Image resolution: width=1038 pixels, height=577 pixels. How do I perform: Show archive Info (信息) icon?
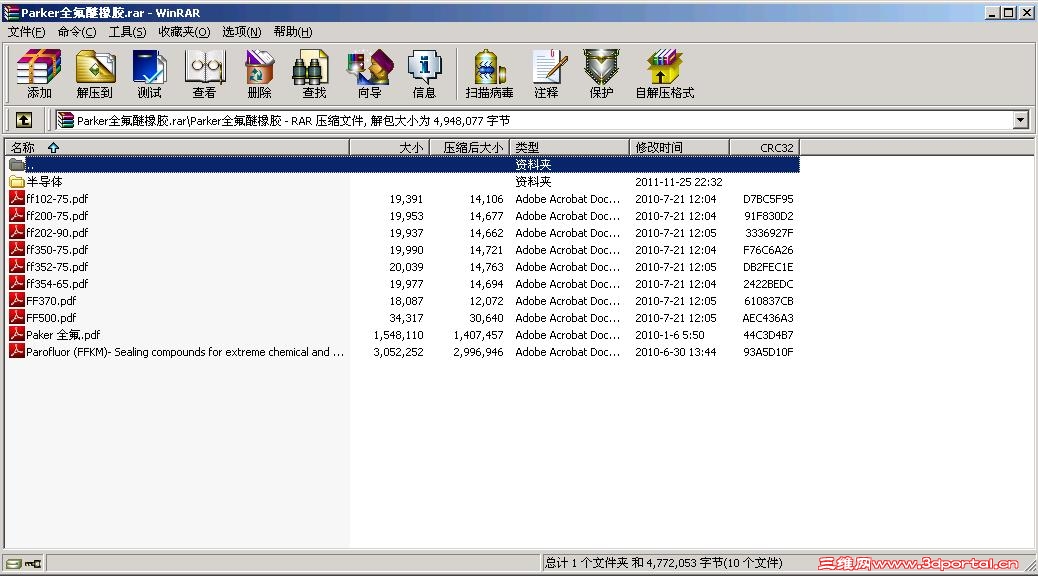(424, 73)
